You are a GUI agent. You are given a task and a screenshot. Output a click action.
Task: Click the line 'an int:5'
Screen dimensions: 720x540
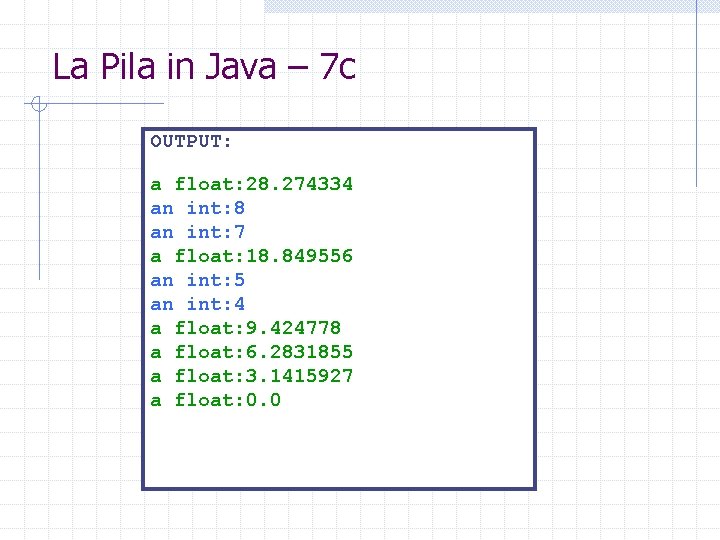197,280
